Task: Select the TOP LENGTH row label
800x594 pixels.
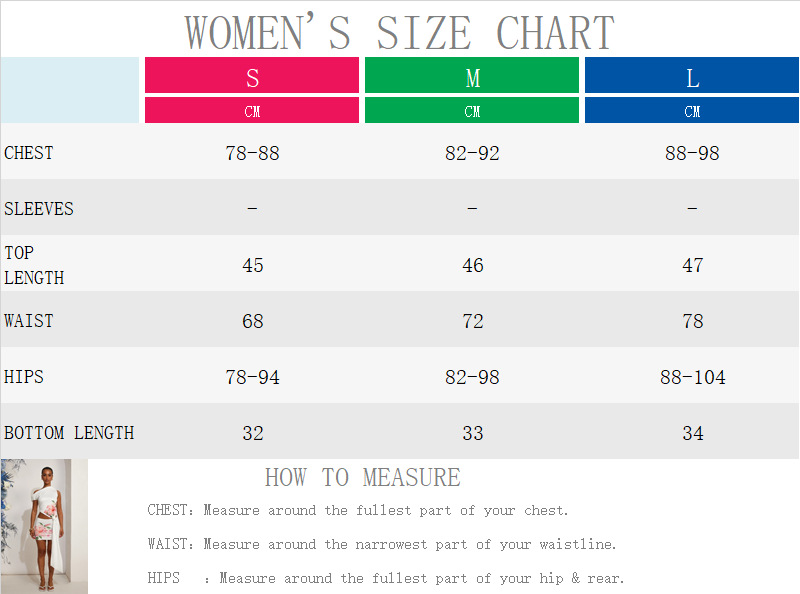Action: (34, 265)
